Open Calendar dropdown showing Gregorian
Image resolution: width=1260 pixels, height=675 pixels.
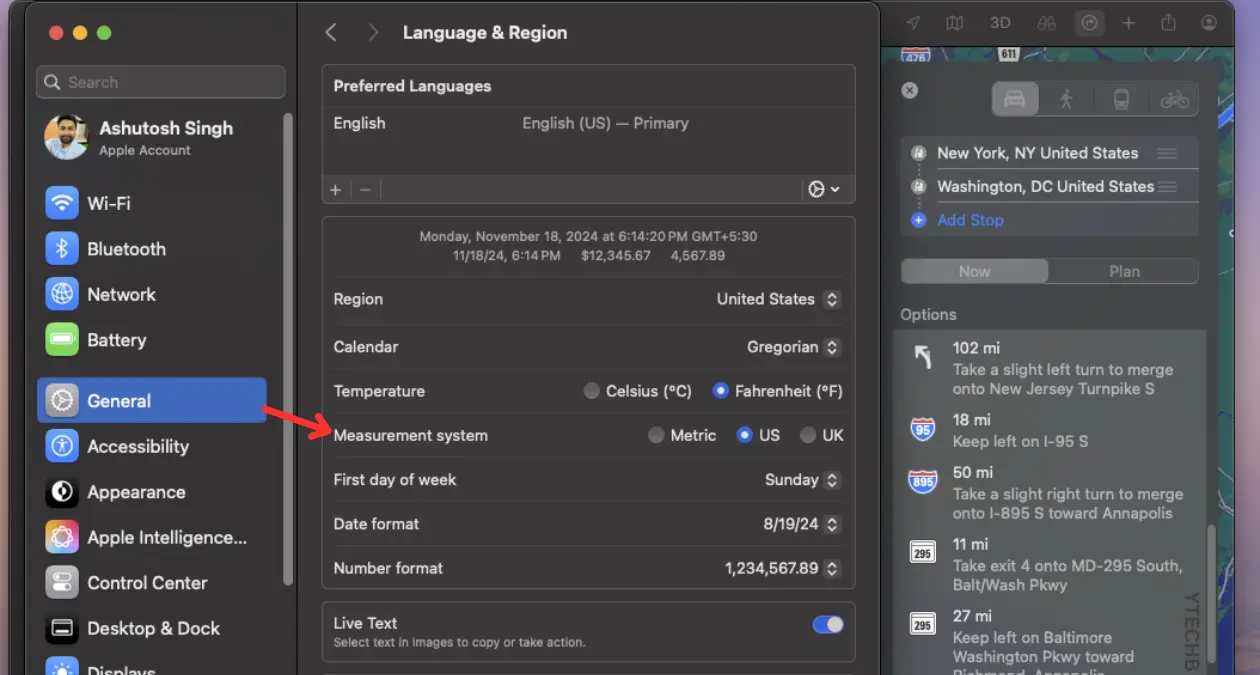(793, 347)
